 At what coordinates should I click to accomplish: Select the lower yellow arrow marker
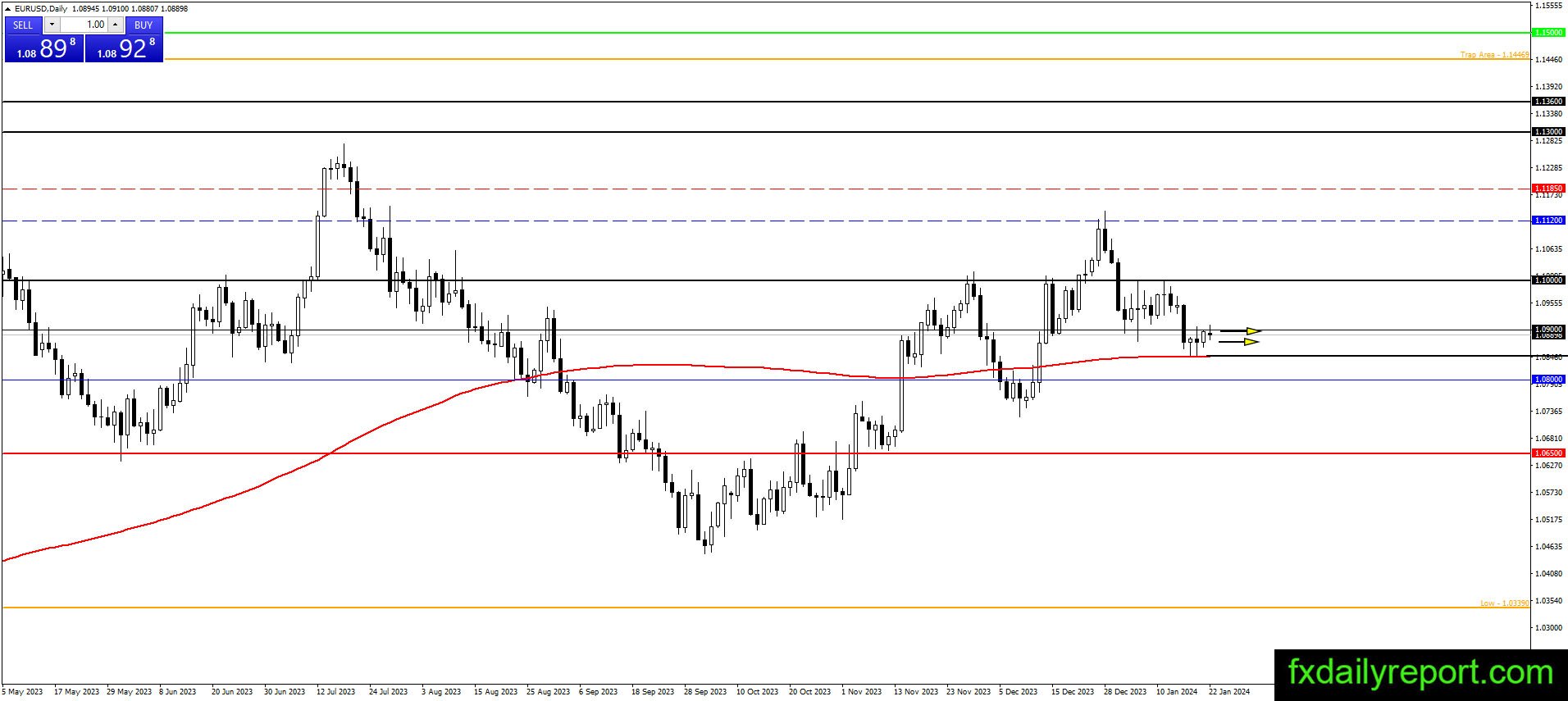[x=1239, y=342]
